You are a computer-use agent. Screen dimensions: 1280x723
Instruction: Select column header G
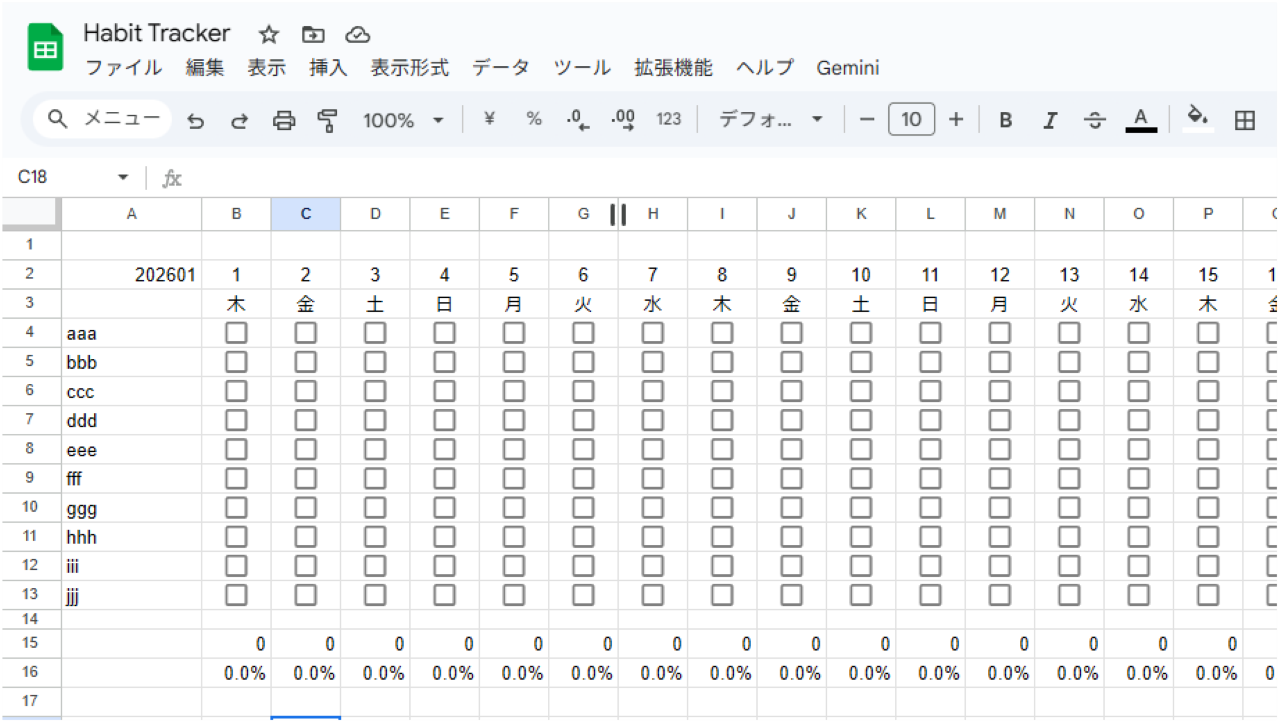[x=583, y=213]
